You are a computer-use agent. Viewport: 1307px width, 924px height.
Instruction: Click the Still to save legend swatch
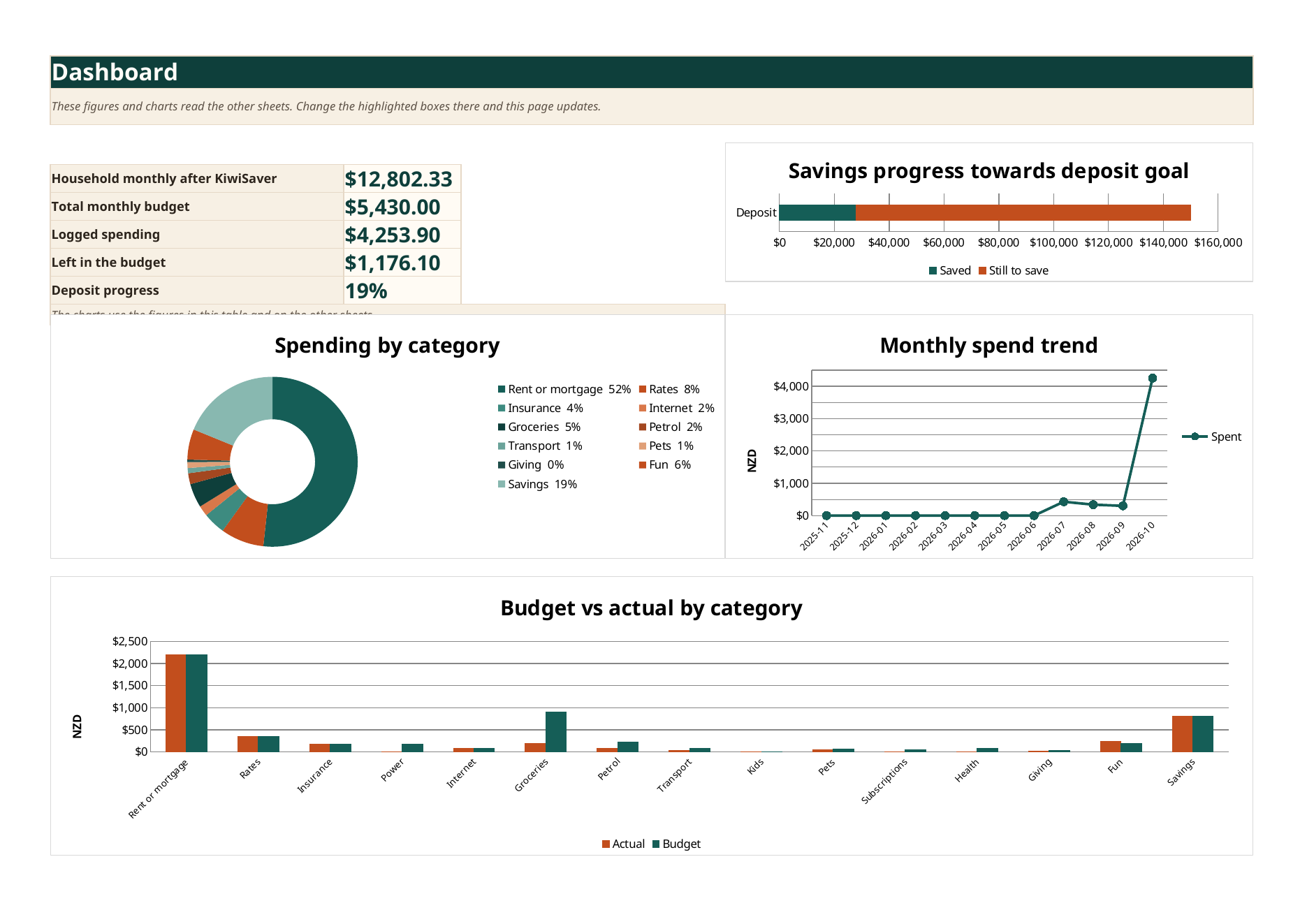(x=982, y=271)
